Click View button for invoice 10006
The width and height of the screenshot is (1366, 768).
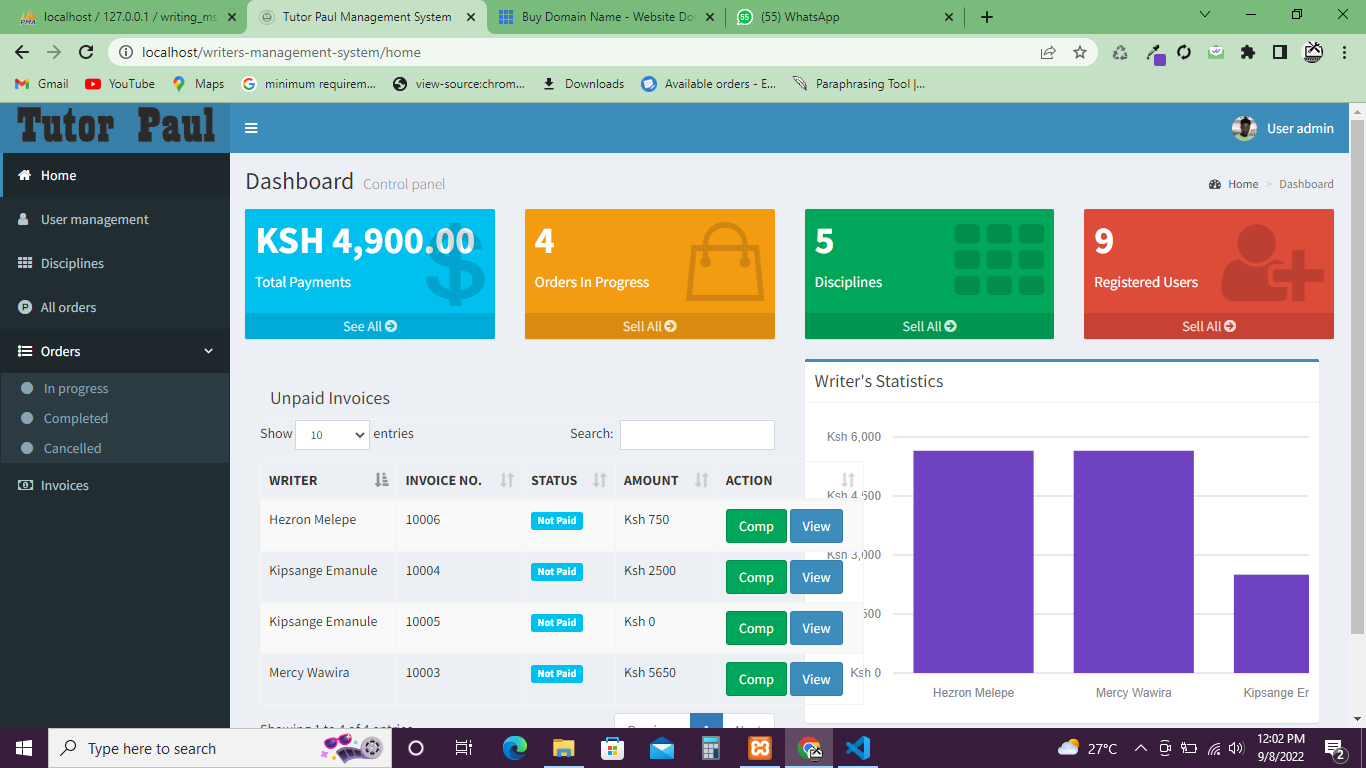coord(816,526)
